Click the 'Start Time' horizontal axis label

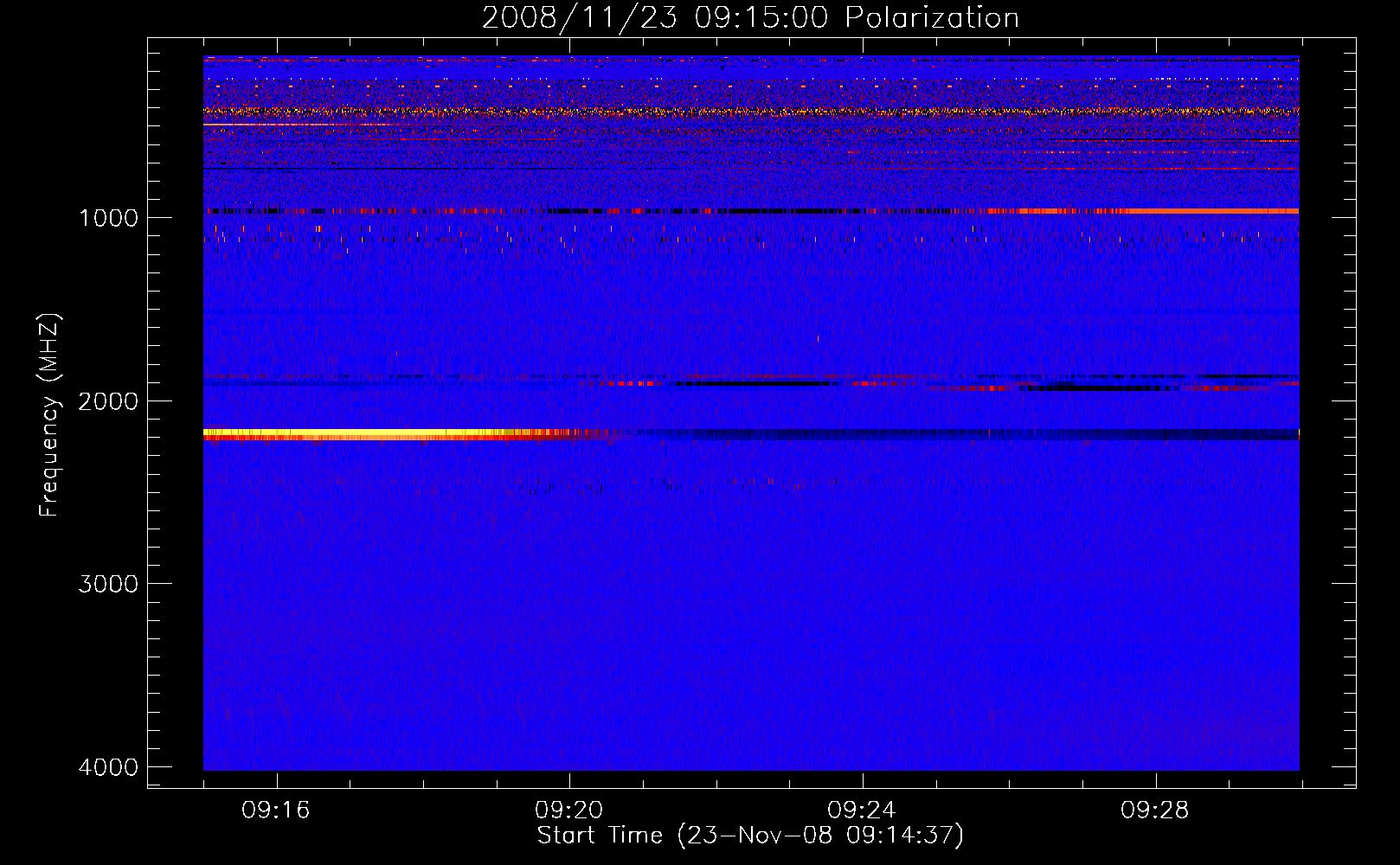(x=749, y=836)
